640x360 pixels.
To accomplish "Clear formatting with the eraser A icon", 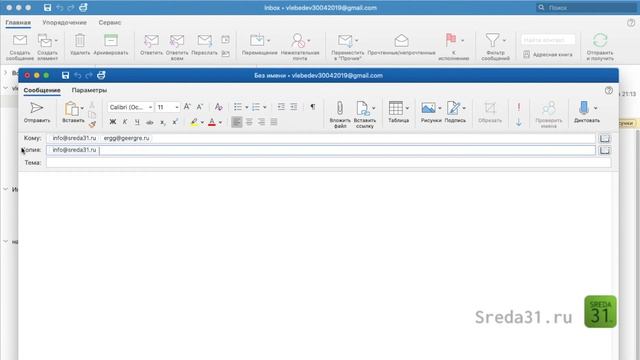I will (x=218, y=107).
